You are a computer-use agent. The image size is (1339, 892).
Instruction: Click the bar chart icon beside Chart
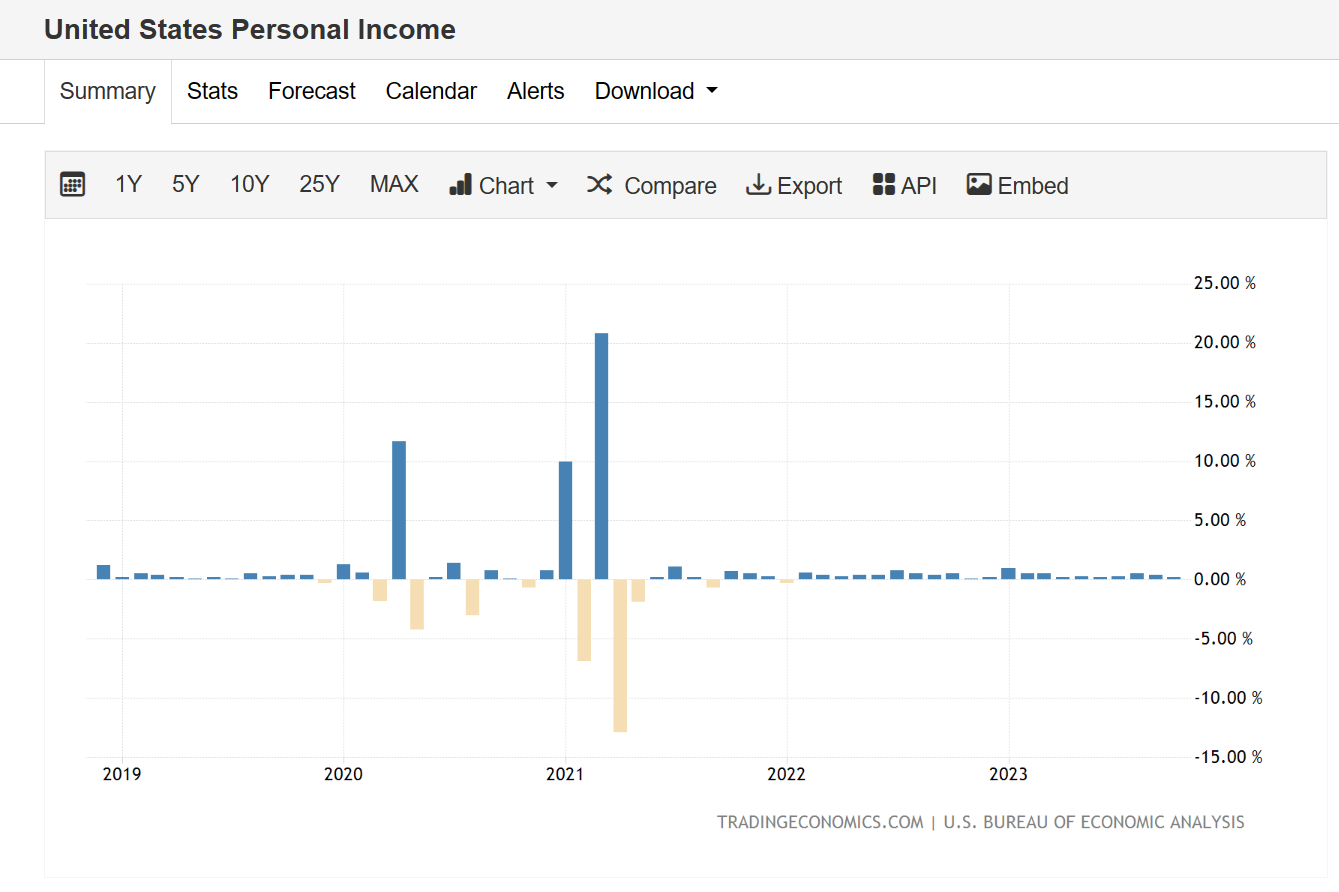(x=459, y=184)
